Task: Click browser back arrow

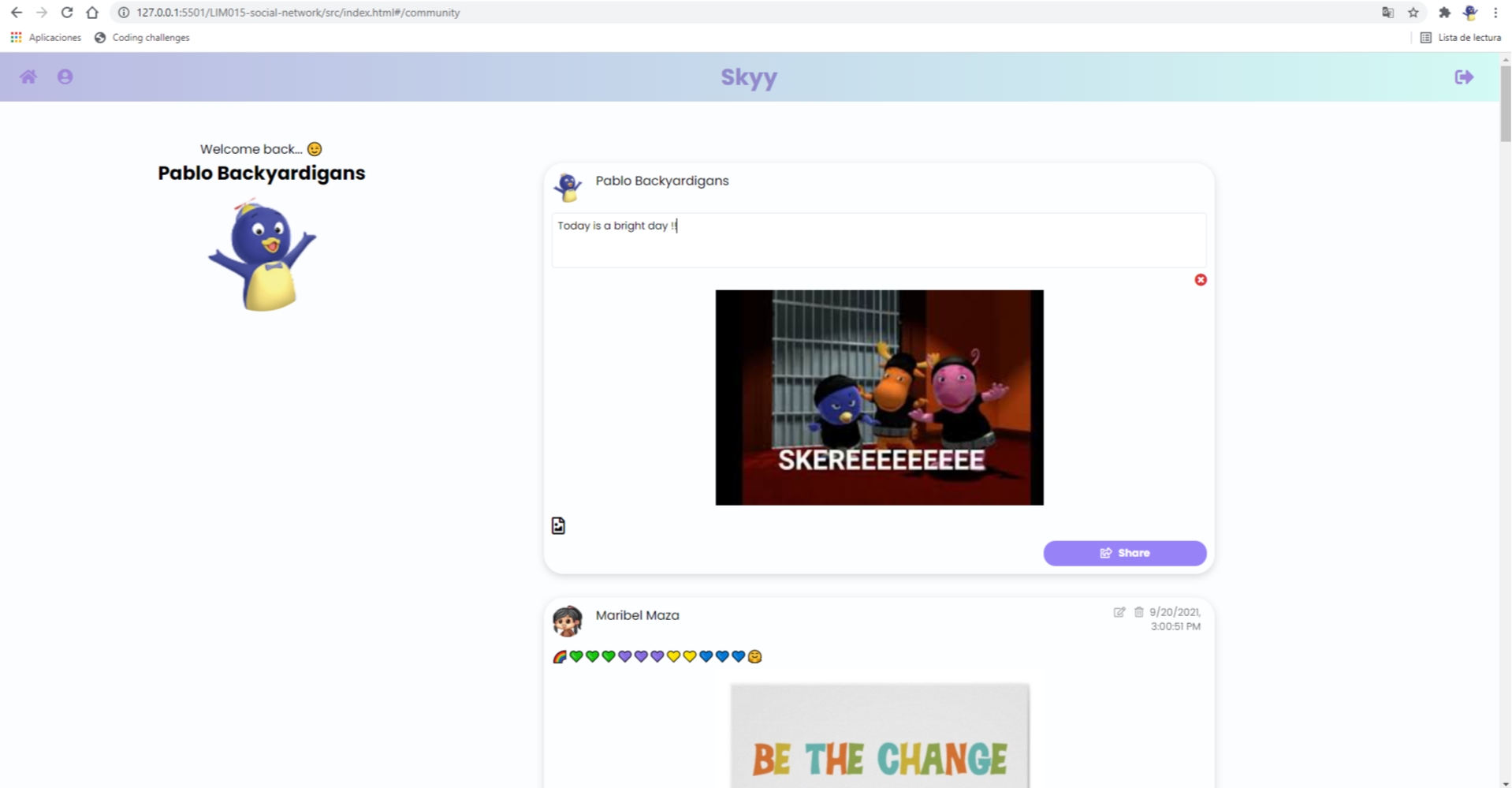Action: (x=17, y=13)
